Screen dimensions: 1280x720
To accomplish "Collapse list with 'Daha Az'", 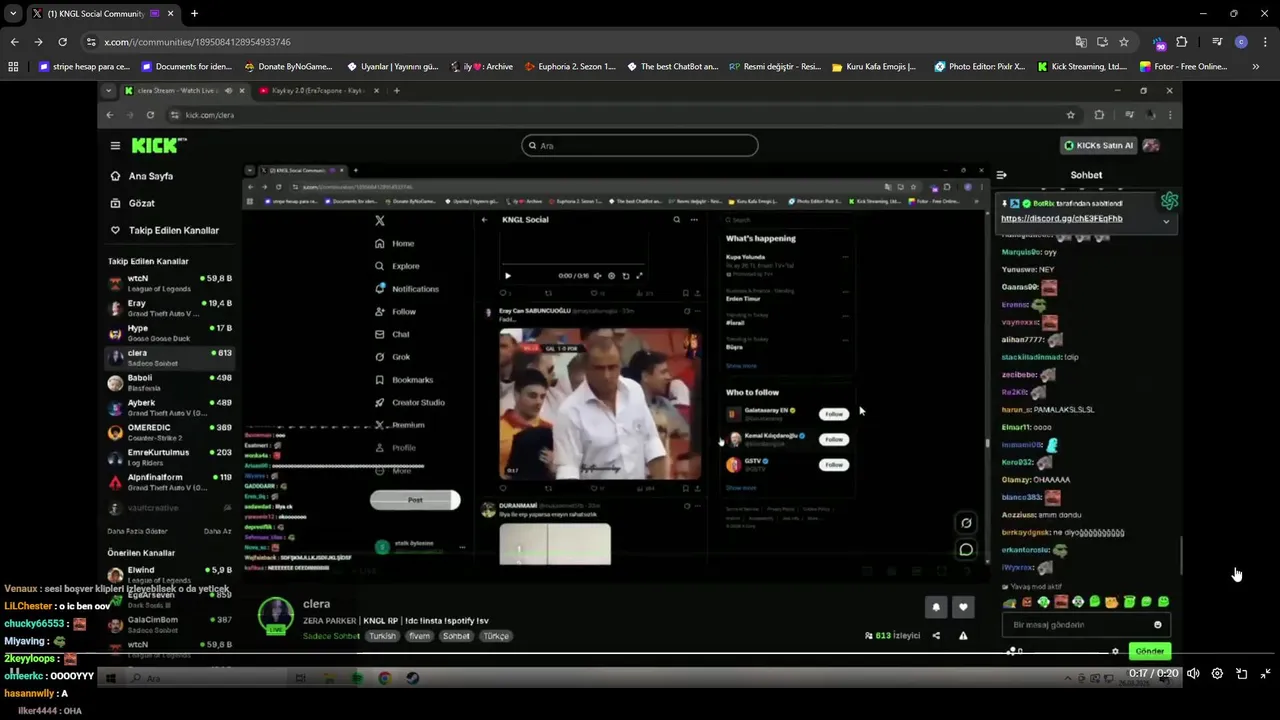I will point(217,531).
